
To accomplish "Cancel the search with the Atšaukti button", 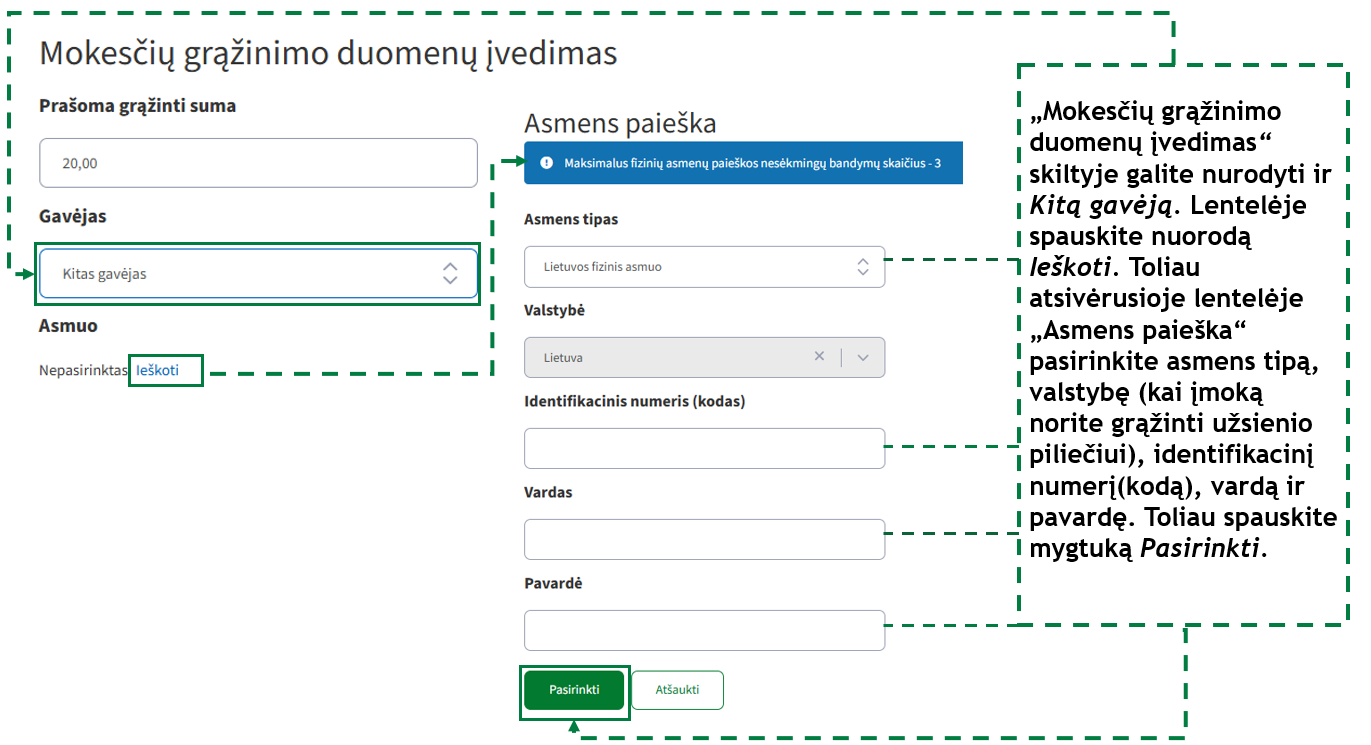I will 677,690.
